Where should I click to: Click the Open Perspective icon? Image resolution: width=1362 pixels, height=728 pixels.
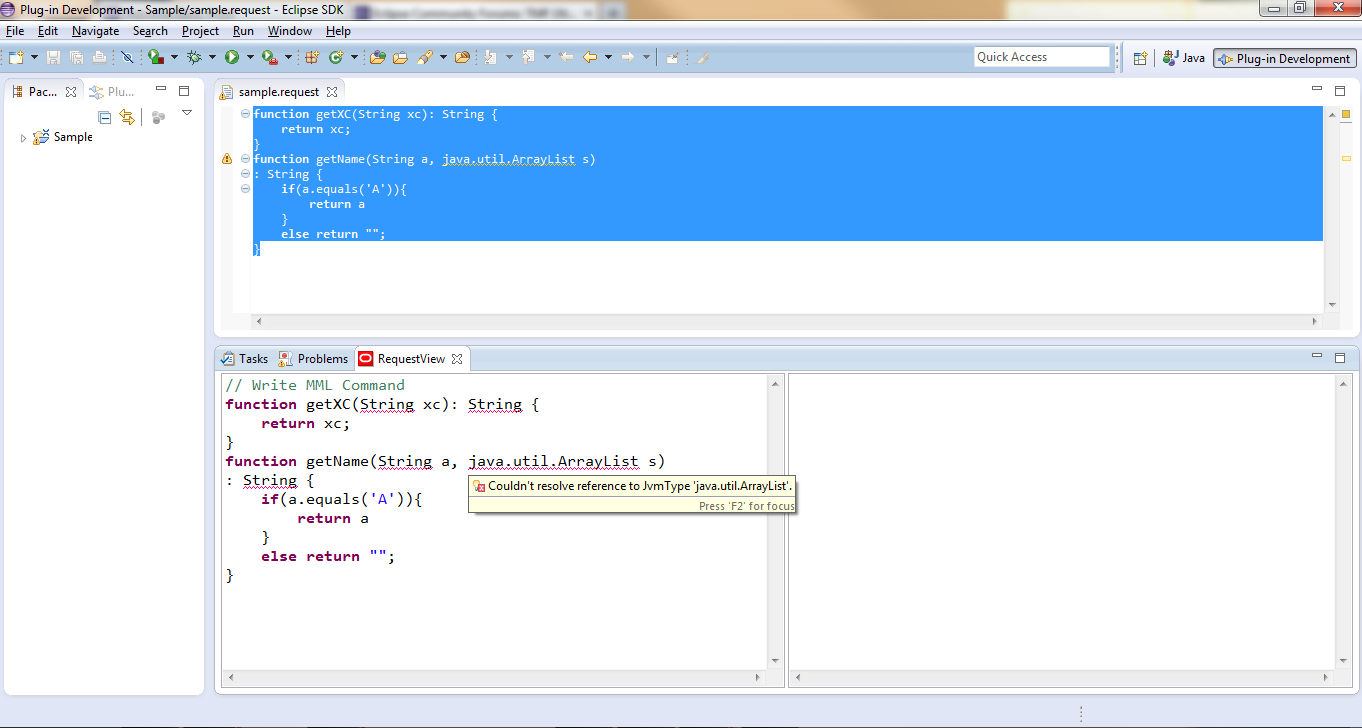(1140, 58)
